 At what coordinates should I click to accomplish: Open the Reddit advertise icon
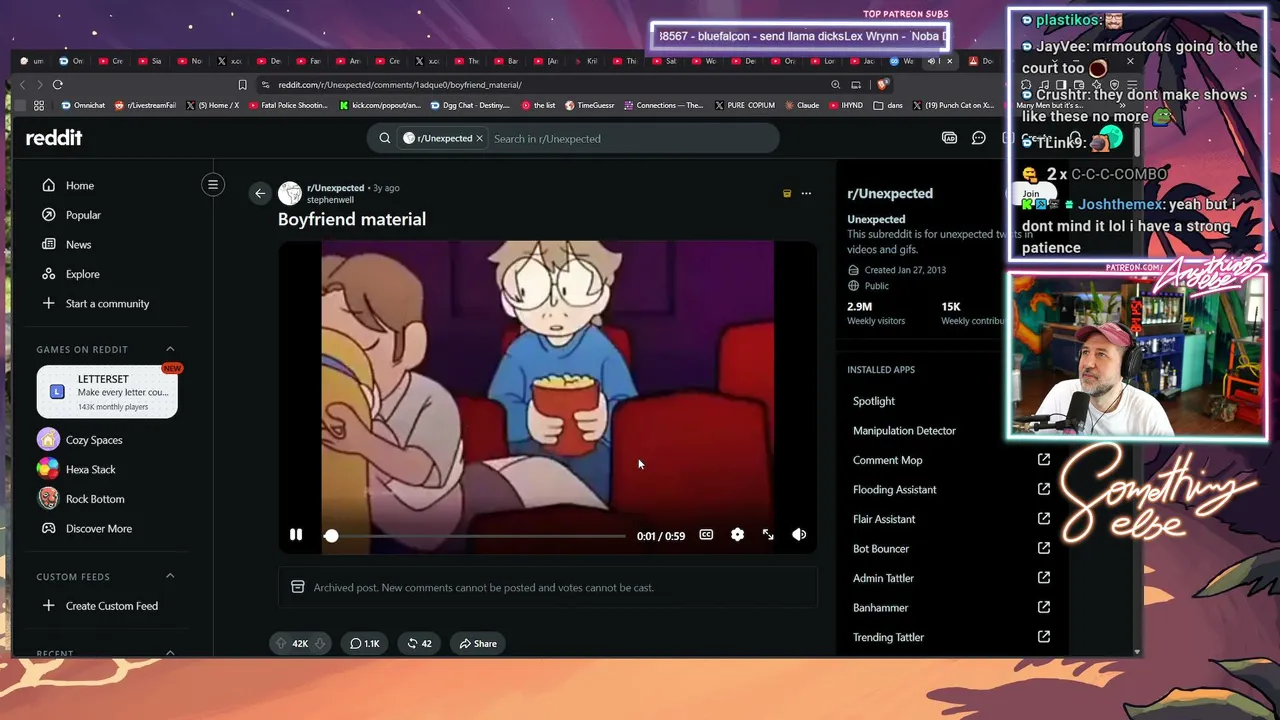pos(950,138)
